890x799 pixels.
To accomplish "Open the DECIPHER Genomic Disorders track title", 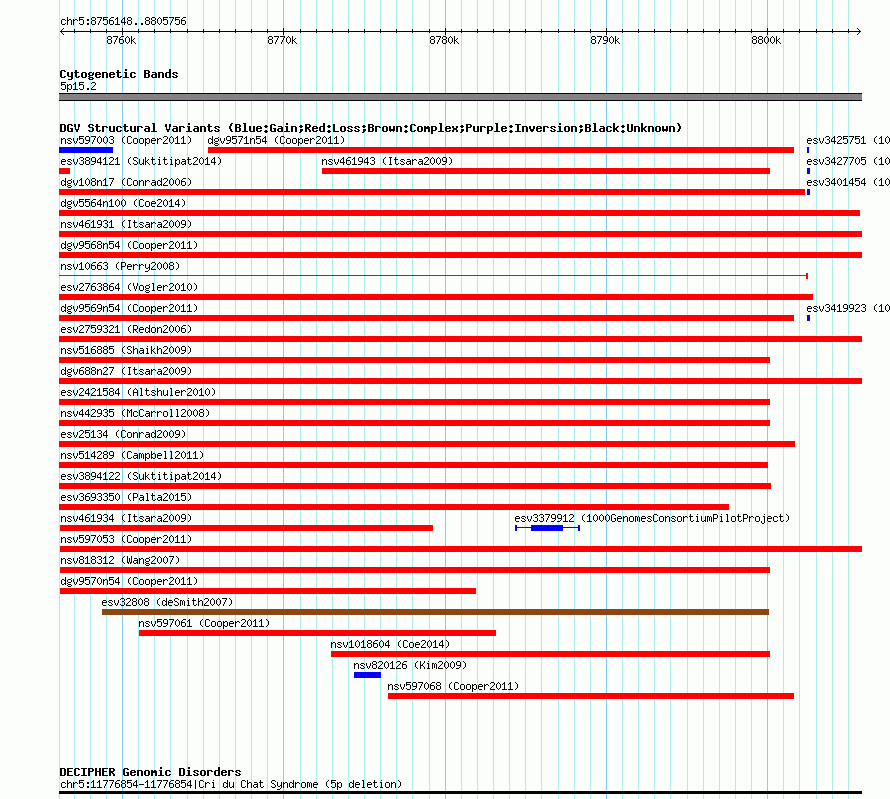I will pyautogui.click(x=150, y=772).
